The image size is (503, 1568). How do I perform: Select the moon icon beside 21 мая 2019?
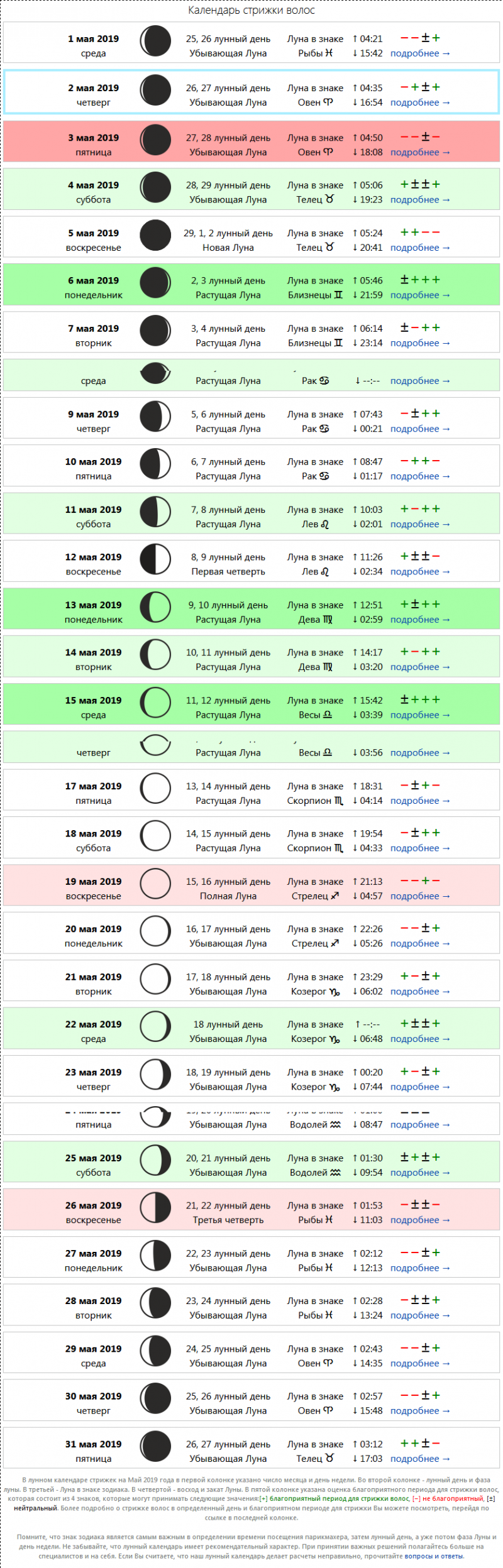(155, 980)
